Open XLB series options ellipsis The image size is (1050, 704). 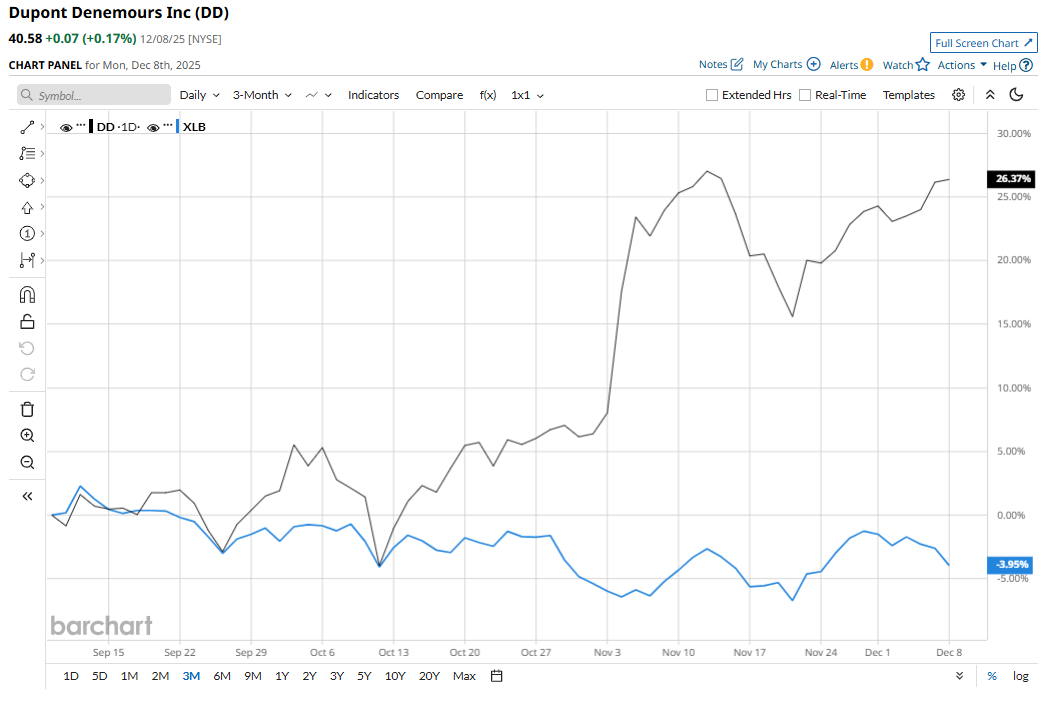click(x=167, y=125)
